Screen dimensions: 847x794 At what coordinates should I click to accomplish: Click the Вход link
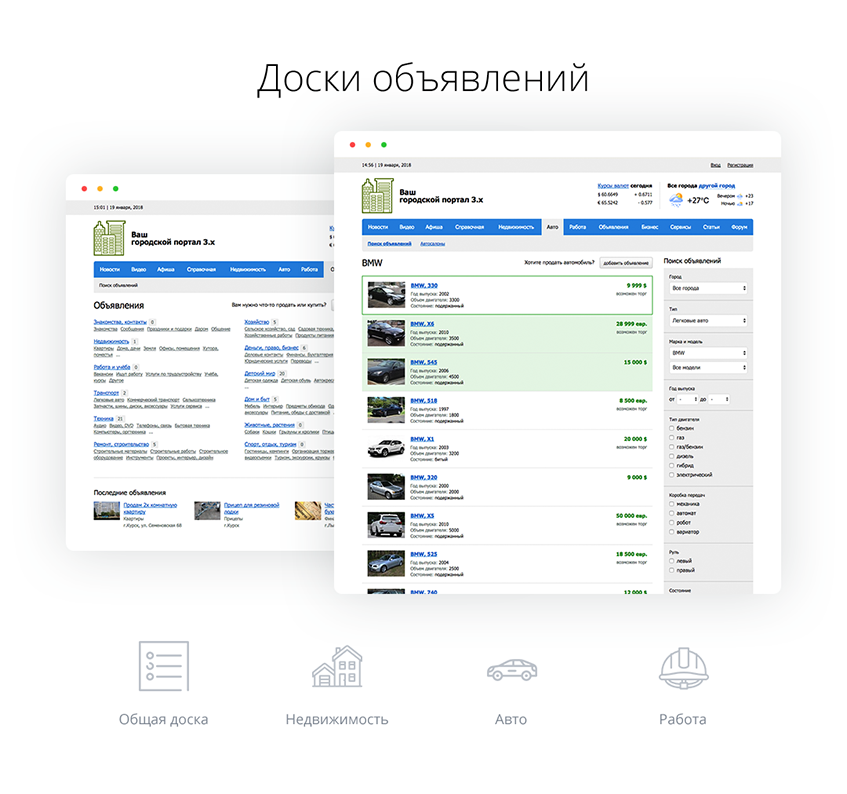[715, 165]
